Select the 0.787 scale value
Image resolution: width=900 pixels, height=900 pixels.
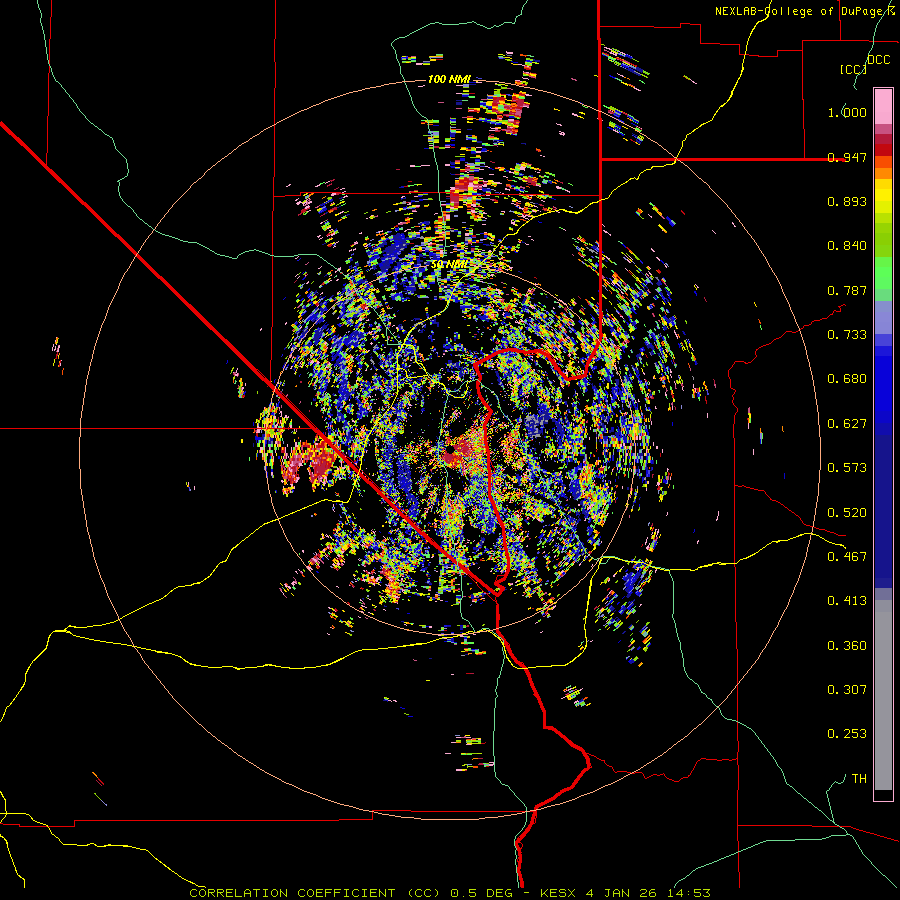(x=847, y=290)
